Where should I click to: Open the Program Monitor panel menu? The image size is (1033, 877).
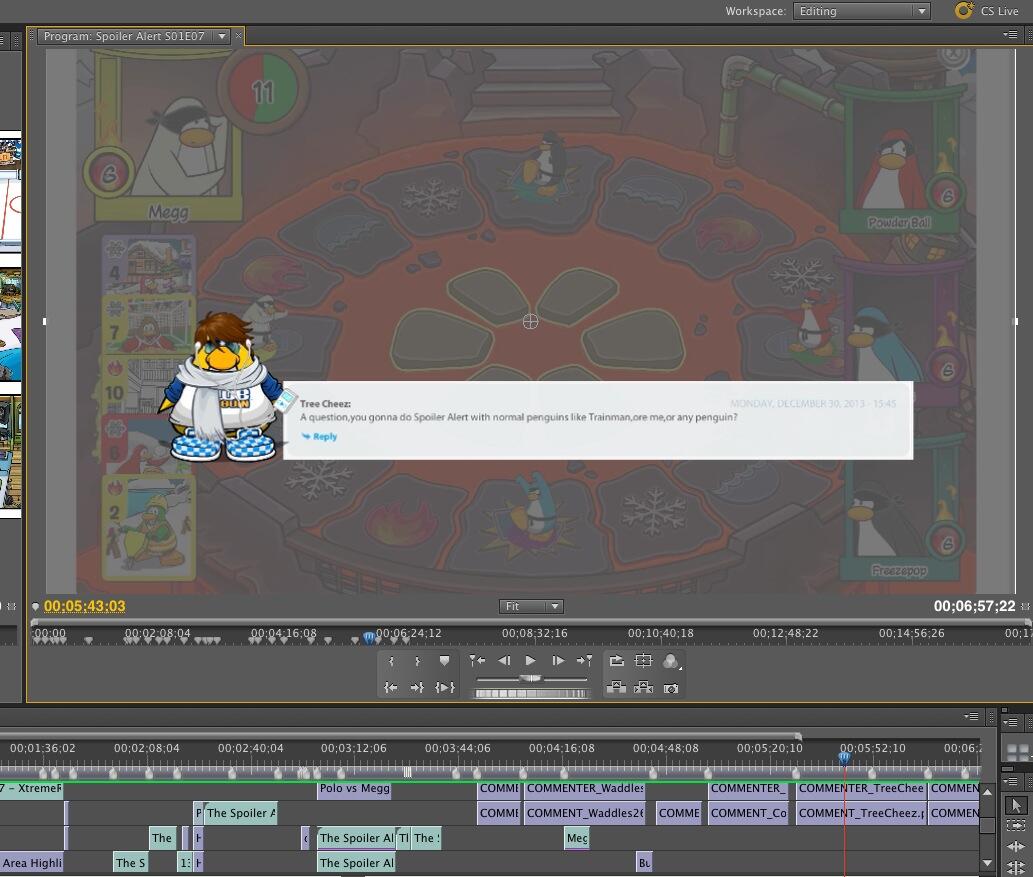pyautogui.click(x=1010, y=34)
